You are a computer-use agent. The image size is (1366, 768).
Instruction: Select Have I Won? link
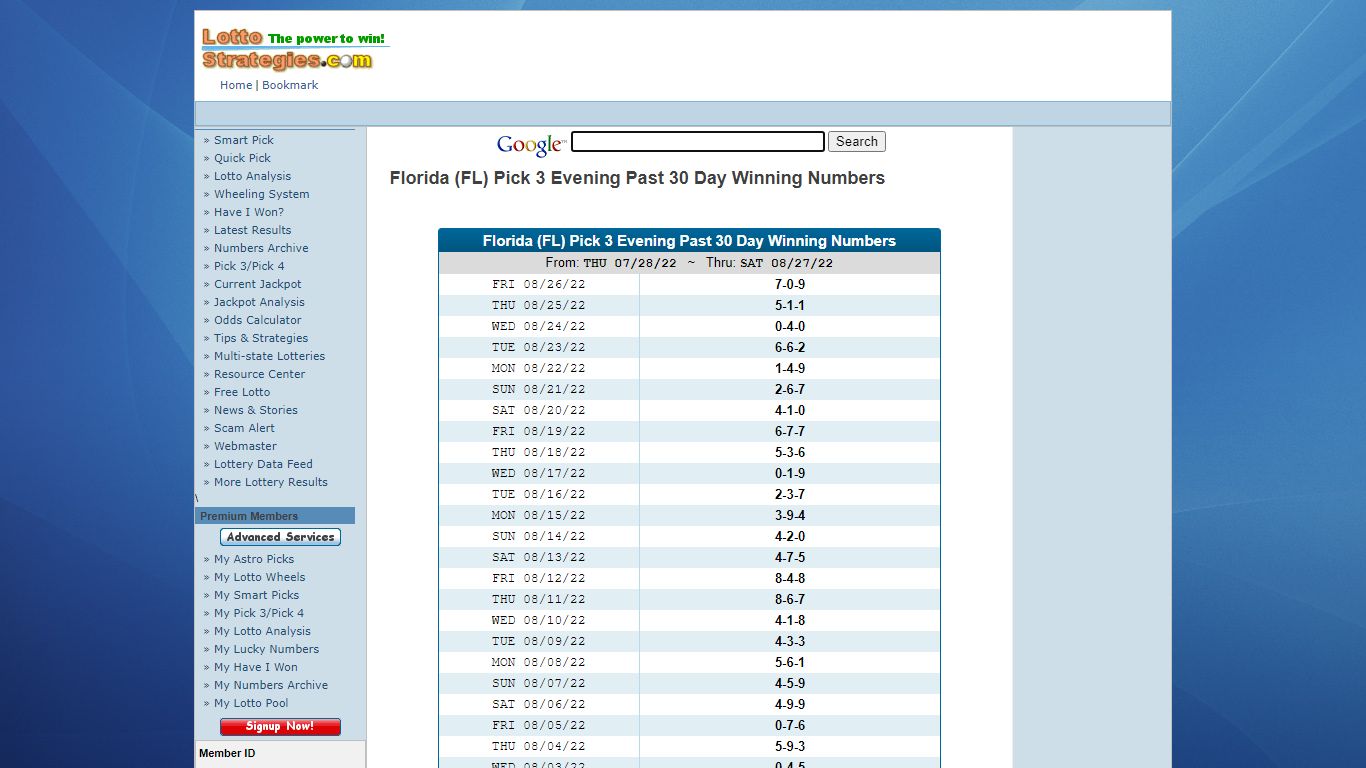pyautogui.click(x=249, y=212)
